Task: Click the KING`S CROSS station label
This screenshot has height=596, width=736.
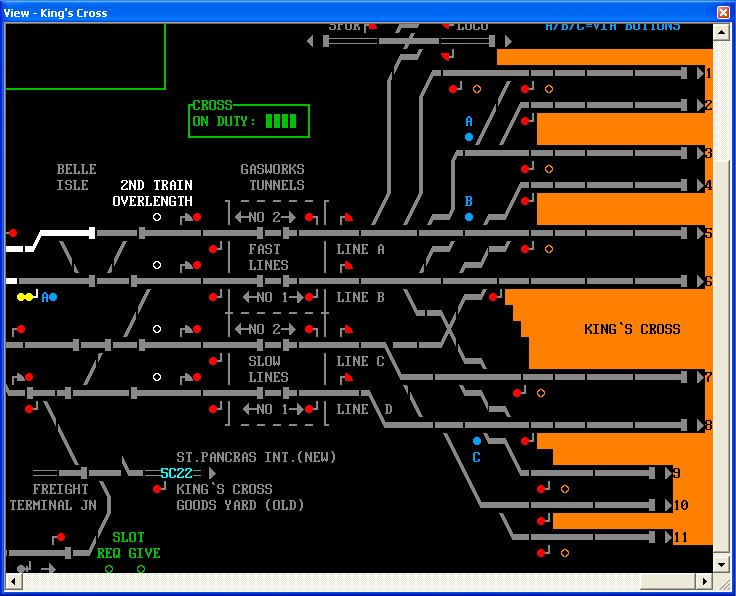Action: point(632,329)
